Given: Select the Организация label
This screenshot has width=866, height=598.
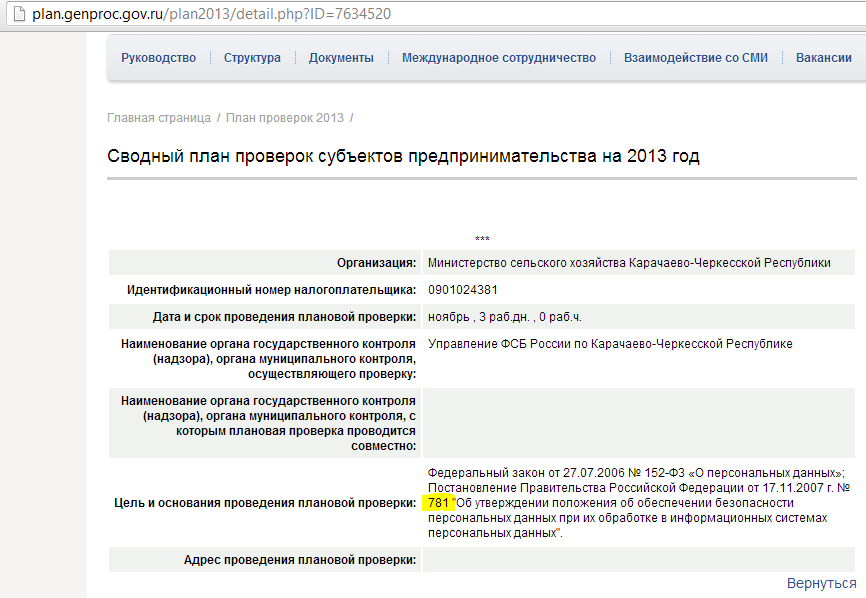Looking at the screenshot, I should coord(376,263).
